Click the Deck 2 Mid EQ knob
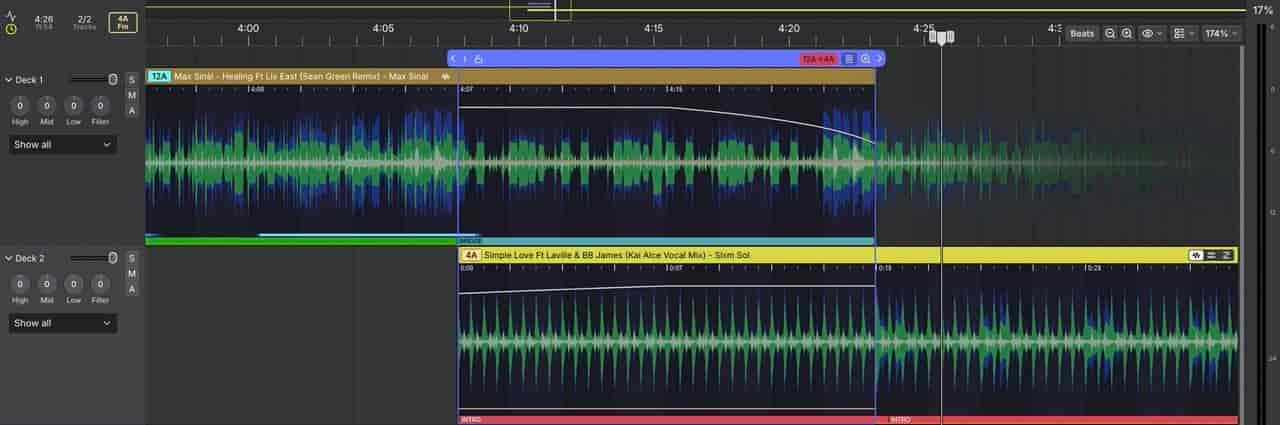The height and width of the screenshot is (425, 1280). (47, 284)
